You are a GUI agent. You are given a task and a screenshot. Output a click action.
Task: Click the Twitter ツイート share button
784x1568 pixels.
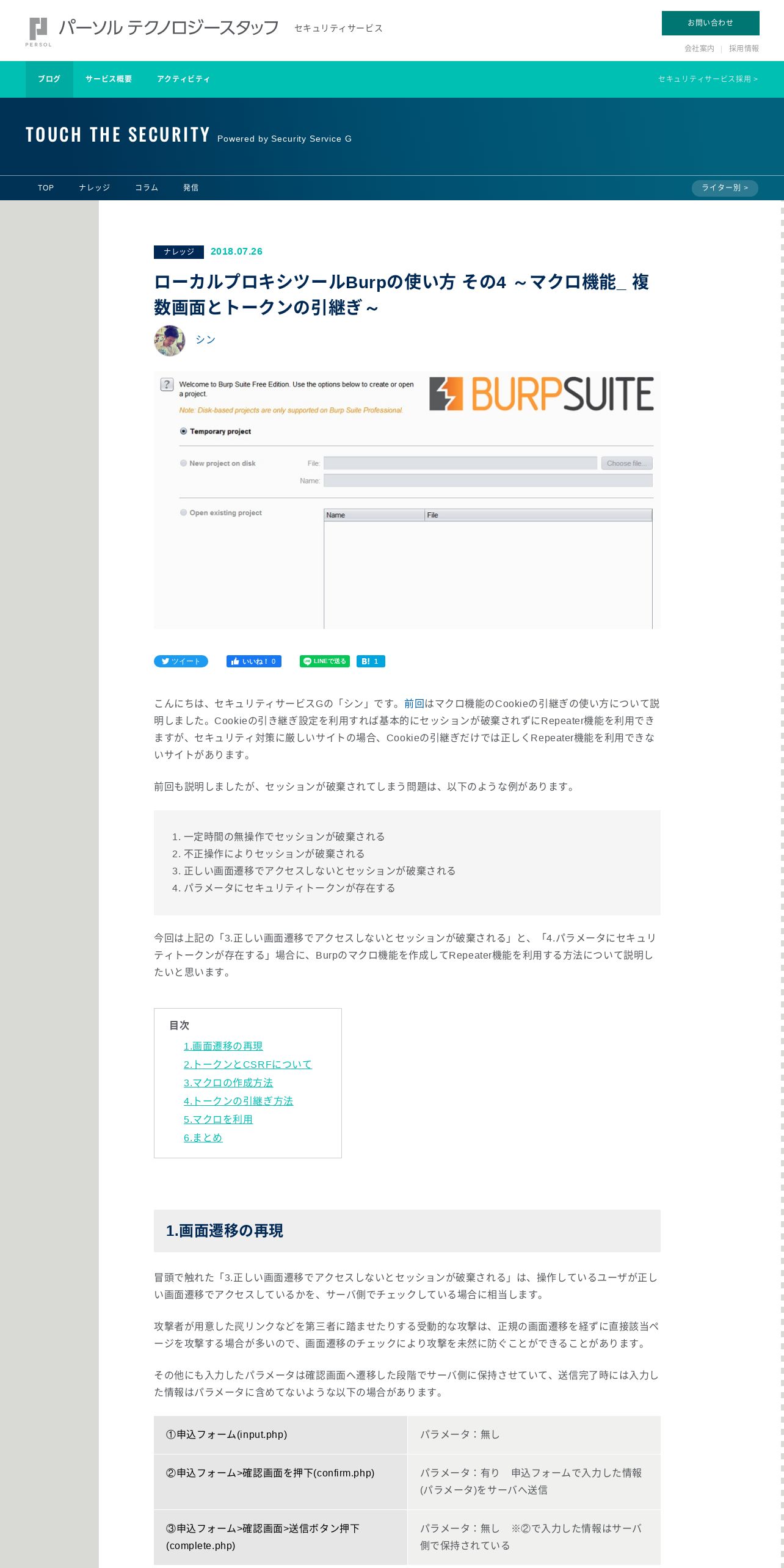point(181,661)
